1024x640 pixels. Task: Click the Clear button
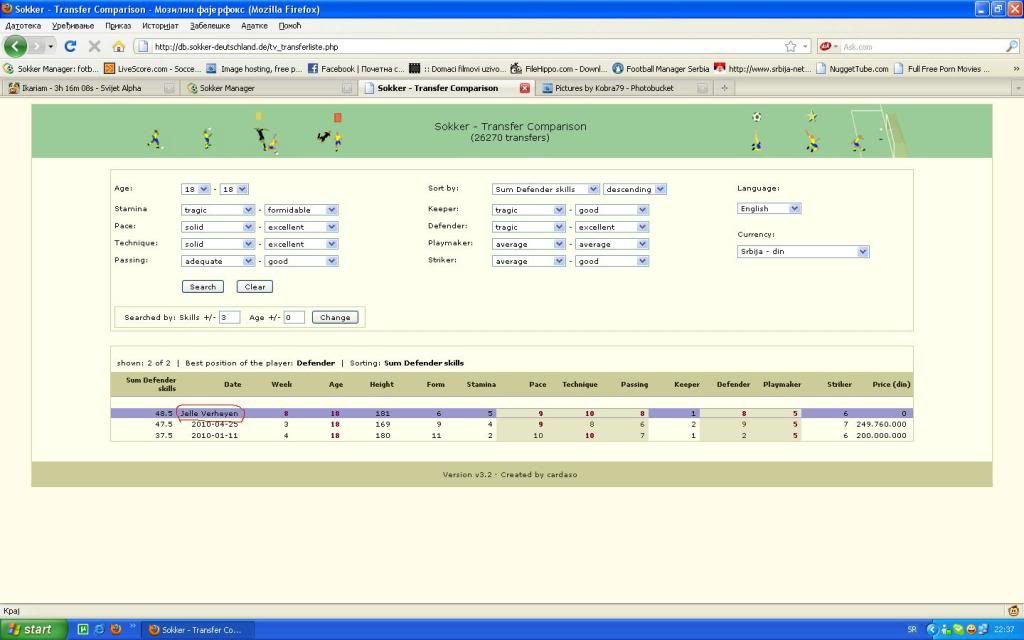[x=255, y=287]
